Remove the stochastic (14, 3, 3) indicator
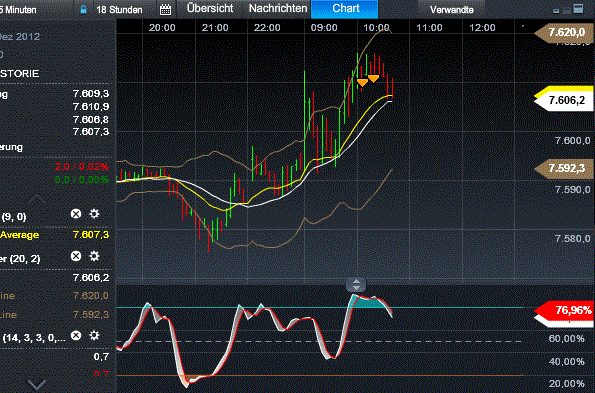 (x=76, y=335)
